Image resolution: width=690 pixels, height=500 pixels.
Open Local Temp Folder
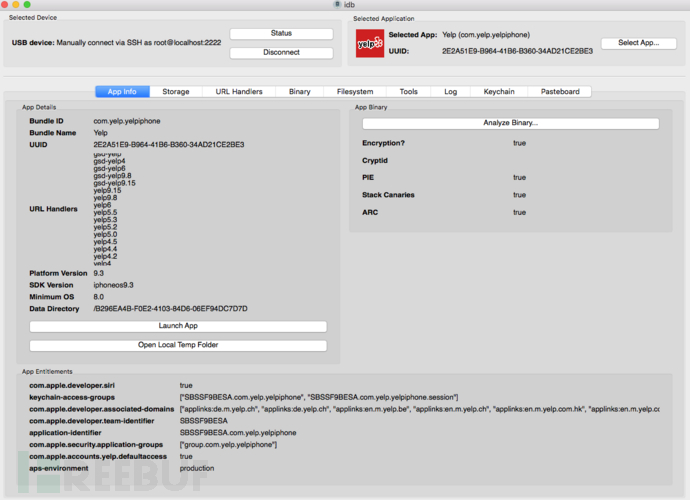coord(178,345)
